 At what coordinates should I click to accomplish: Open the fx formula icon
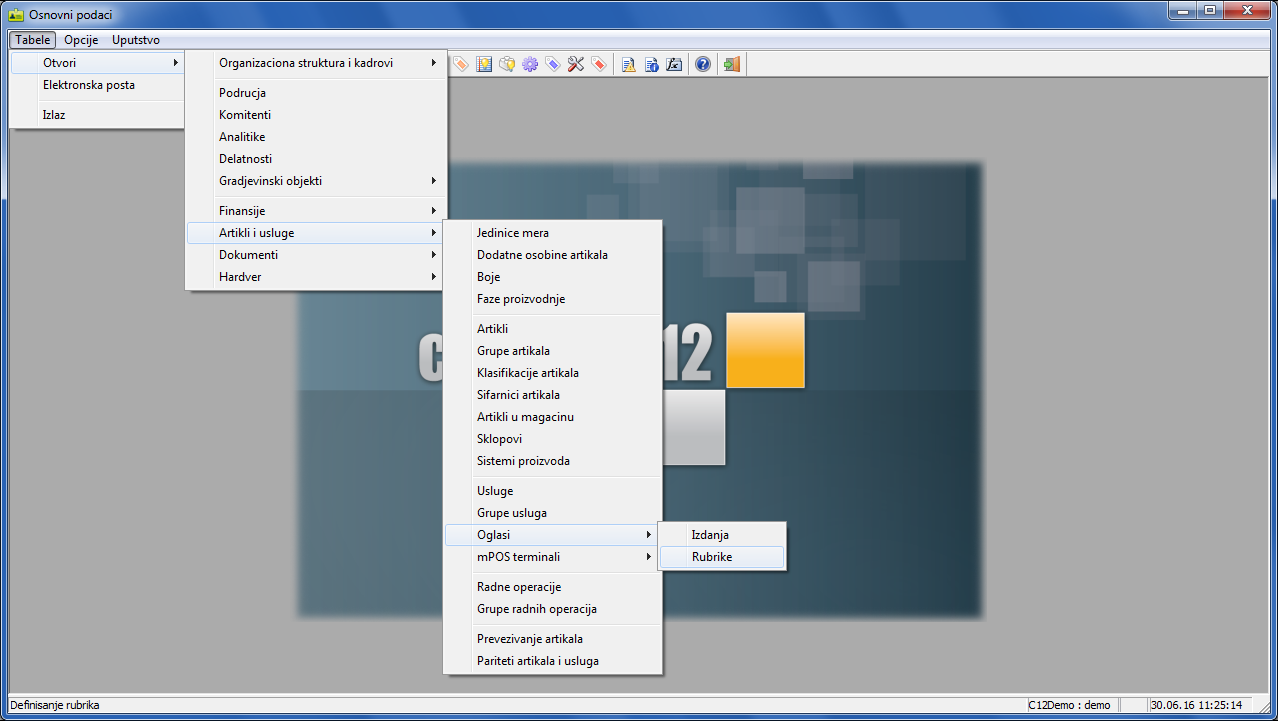674,64
